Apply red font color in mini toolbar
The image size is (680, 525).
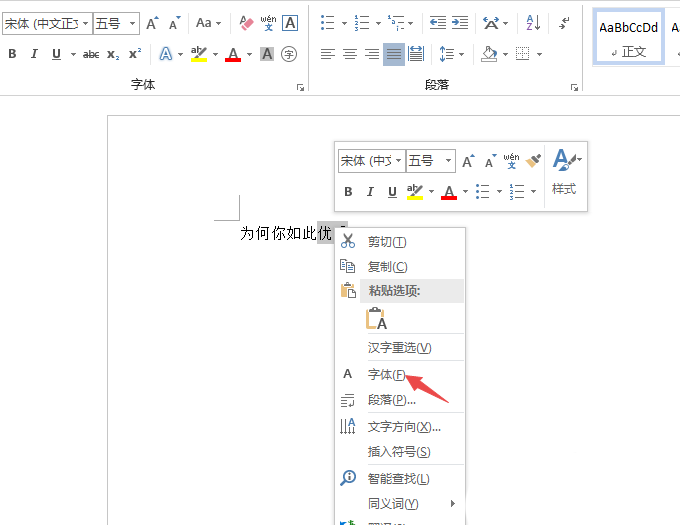(449, 192)
